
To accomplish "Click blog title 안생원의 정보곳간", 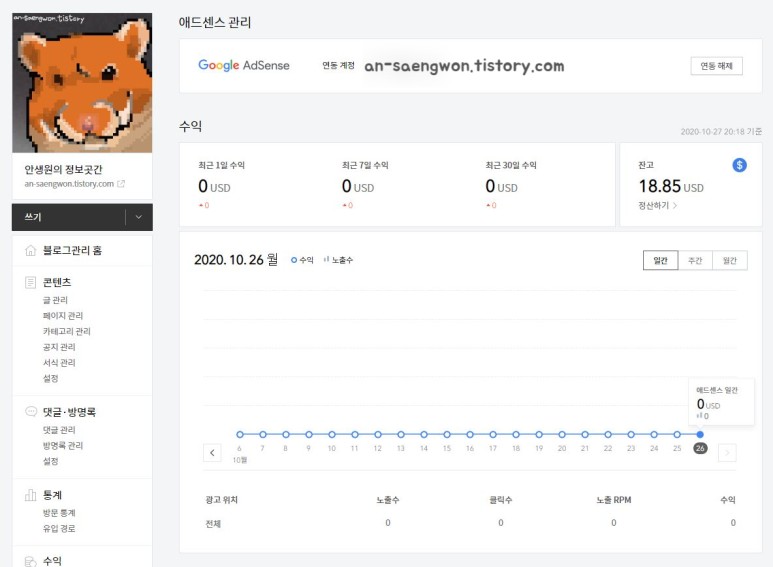I will click(63, 170).
